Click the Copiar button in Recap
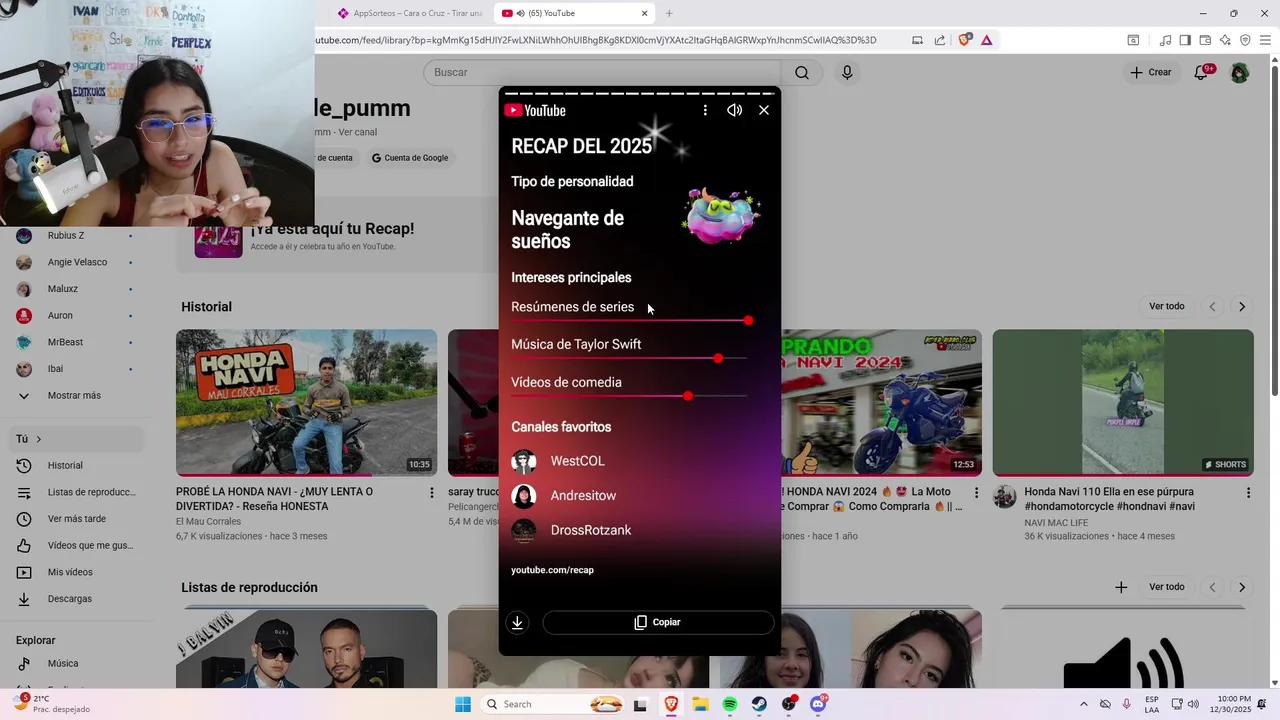This screenshot has height=720, width=1280. 658,622
